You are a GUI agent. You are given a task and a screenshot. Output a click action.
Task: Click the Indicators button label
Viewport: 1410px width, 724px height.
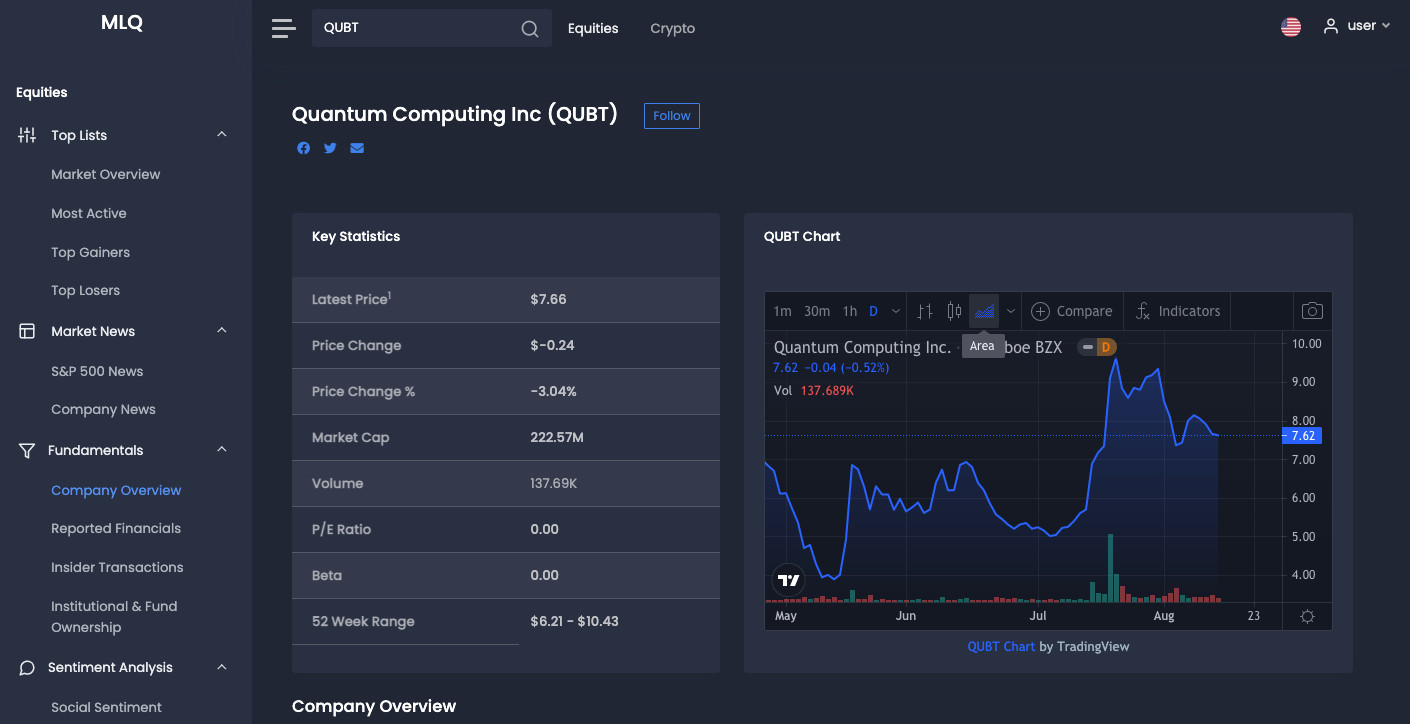1189,311
